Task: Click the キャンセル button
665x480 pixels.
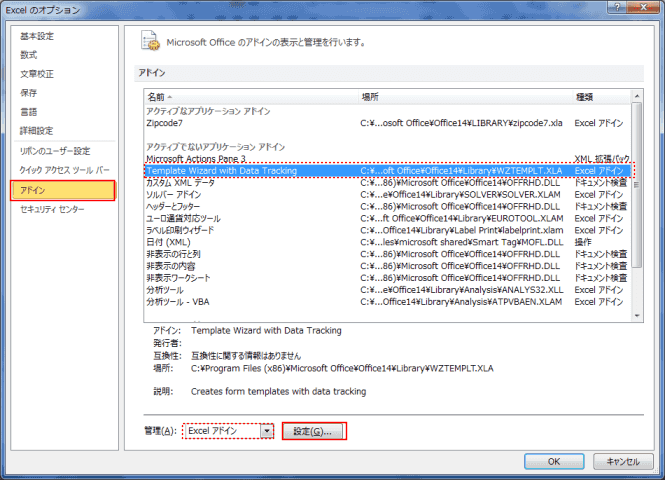Action: (623, 461)
